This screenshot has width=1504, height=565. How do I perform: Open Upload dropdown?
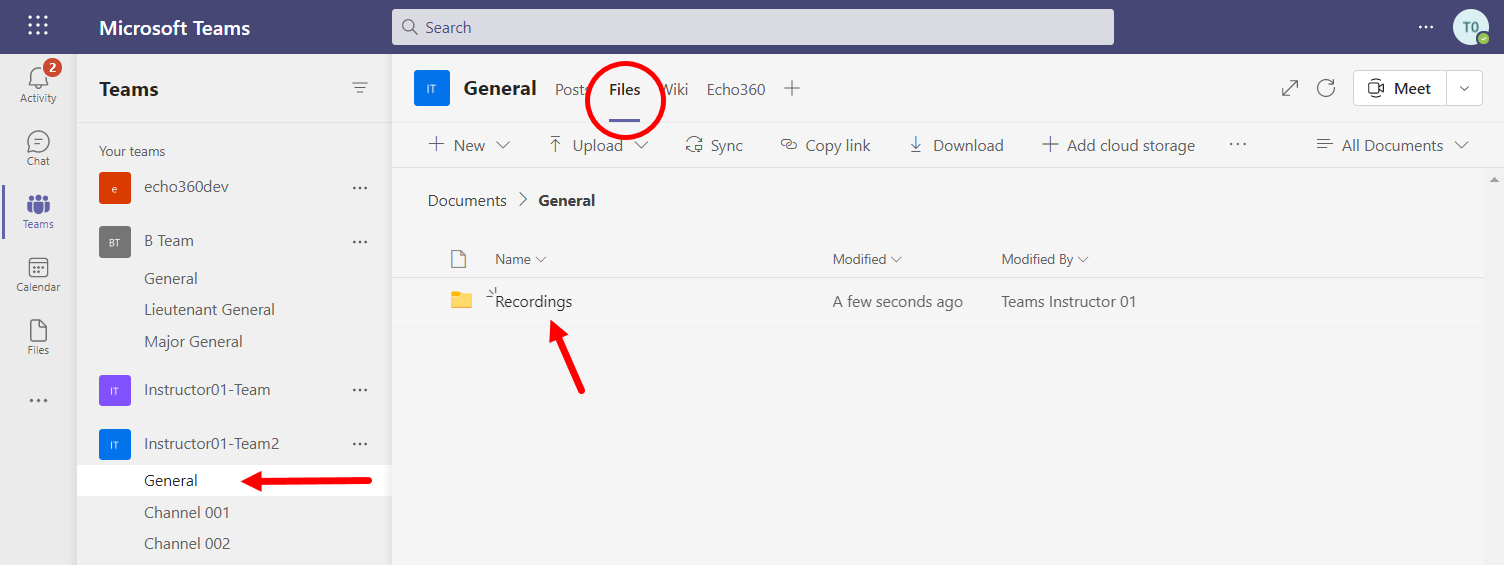click(598, 145)
